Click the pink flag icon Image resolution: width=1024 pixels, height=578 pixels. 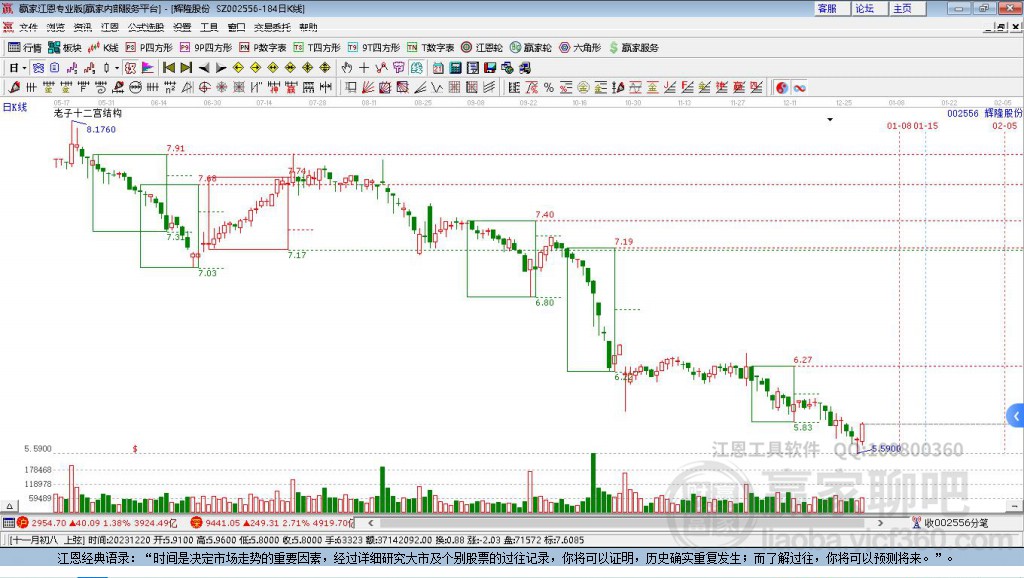(x=148, y=68)
